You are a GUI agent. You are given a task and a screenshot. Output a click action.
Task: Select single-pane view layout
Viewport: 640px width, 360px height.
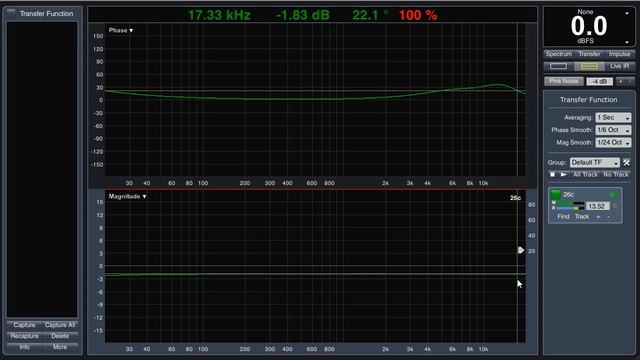[x=558, y=66]
